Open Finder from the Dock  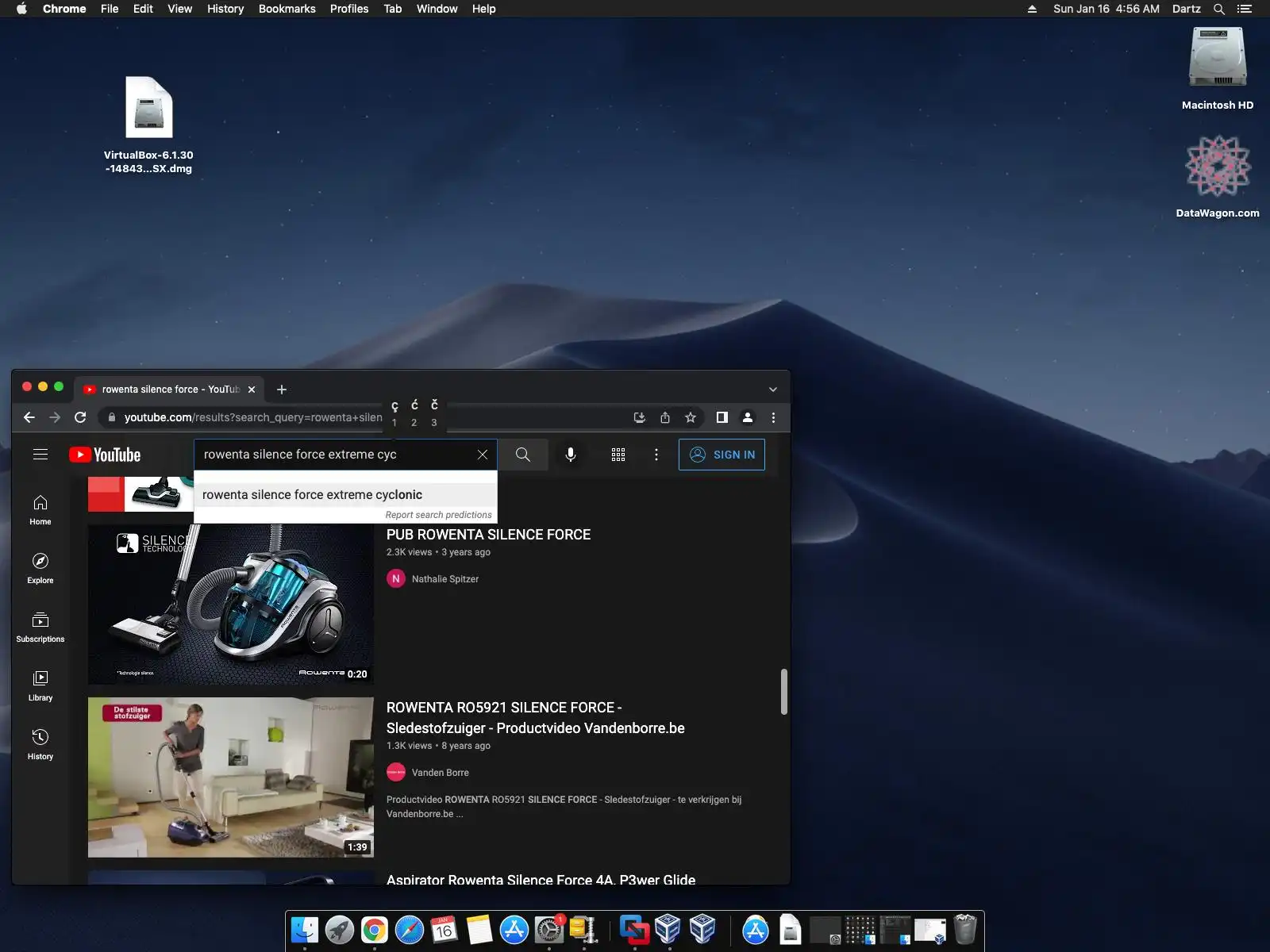[305, 930]
